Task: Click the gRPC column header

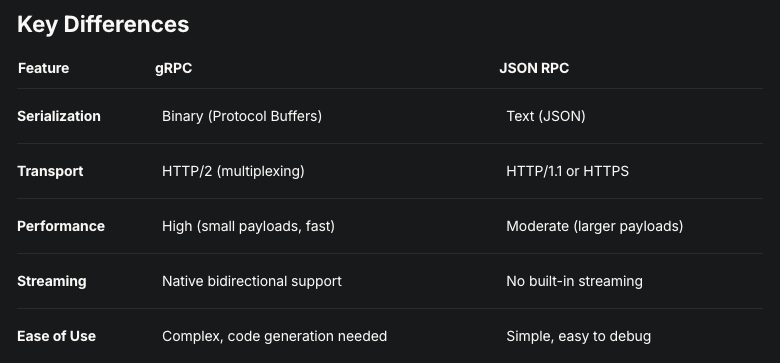Action: (x=173, y=69)
